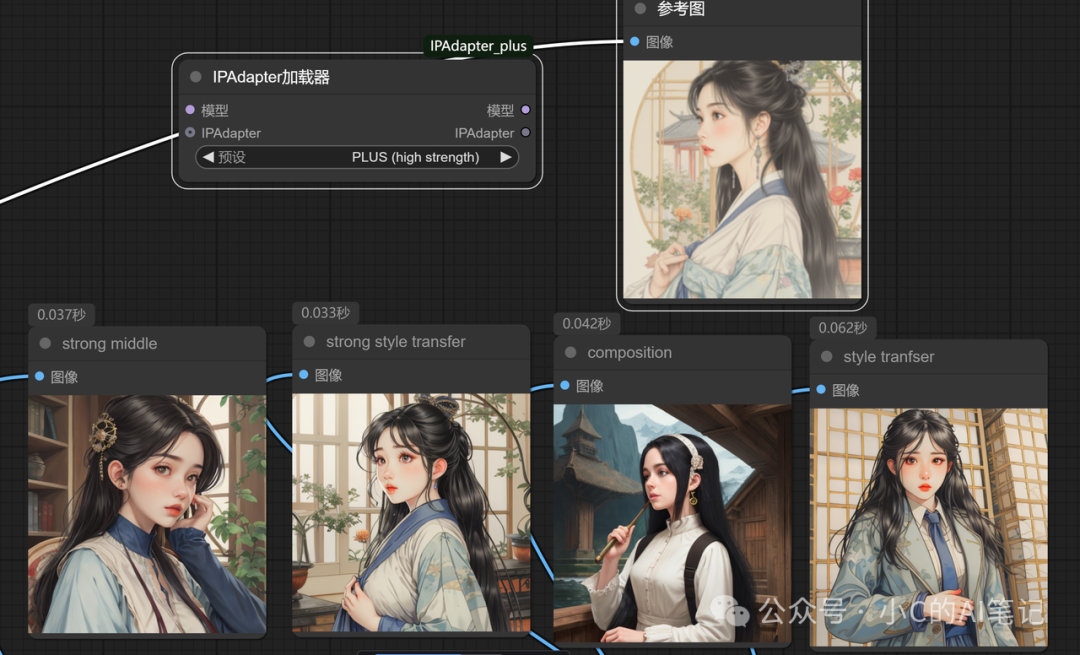Open the composition output image
This screenshot has height=655, width=1080.
[672, 523]
